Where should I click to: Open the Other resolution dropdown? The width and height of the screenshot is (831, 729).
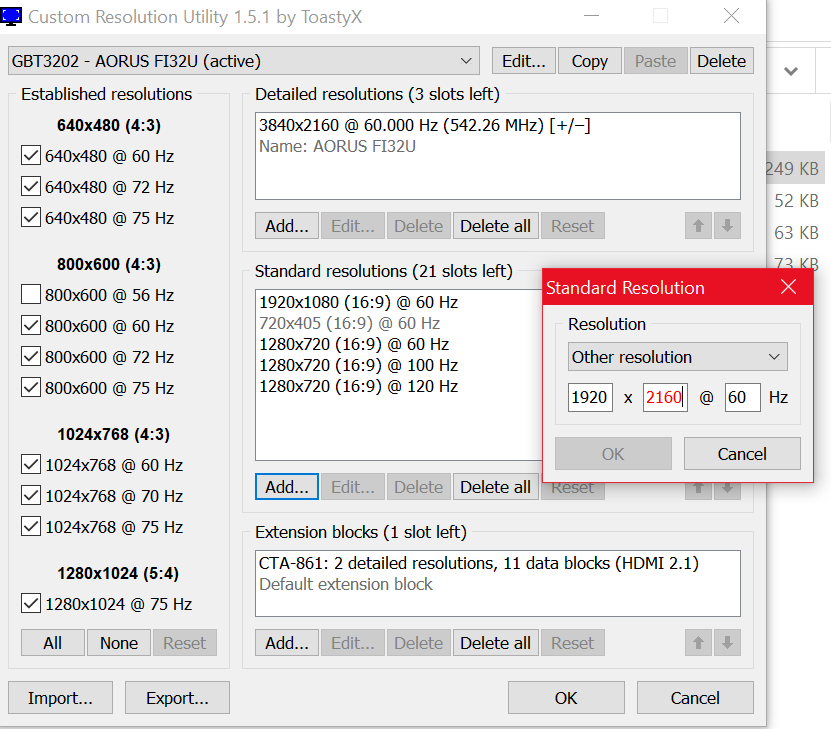677,357
